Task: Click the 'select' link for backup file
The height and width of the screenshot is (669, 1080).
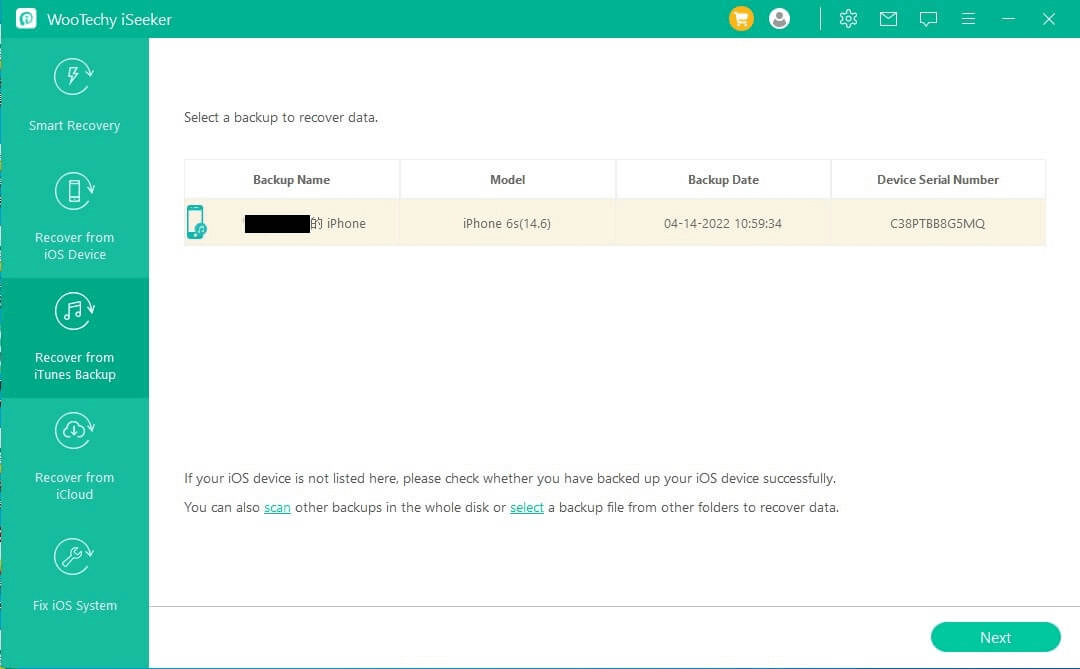Action: (527, 507)
